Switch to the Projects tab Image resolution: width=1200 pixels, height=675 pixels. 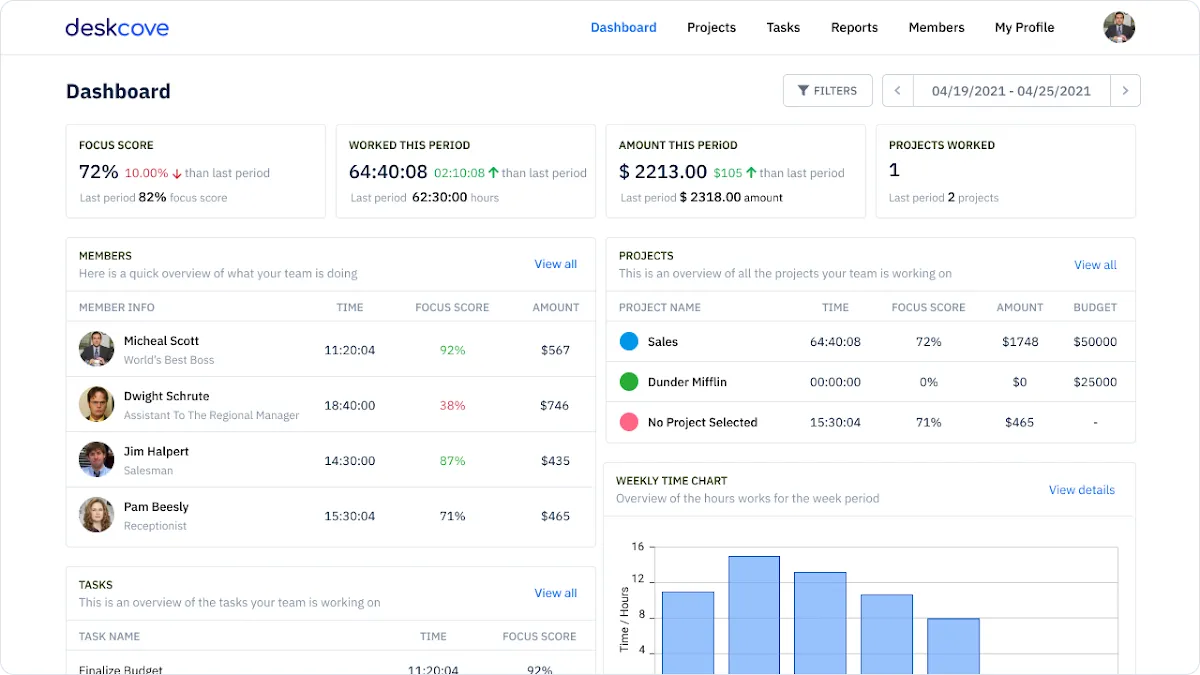coord(711,28)
